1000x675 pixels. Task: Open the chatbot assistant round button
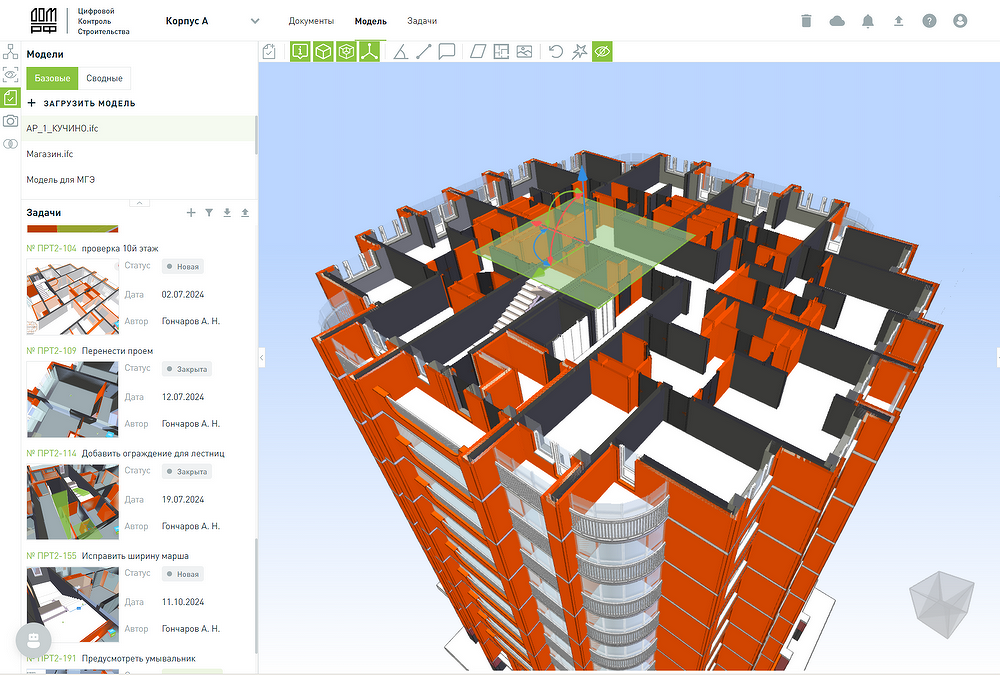33,639
